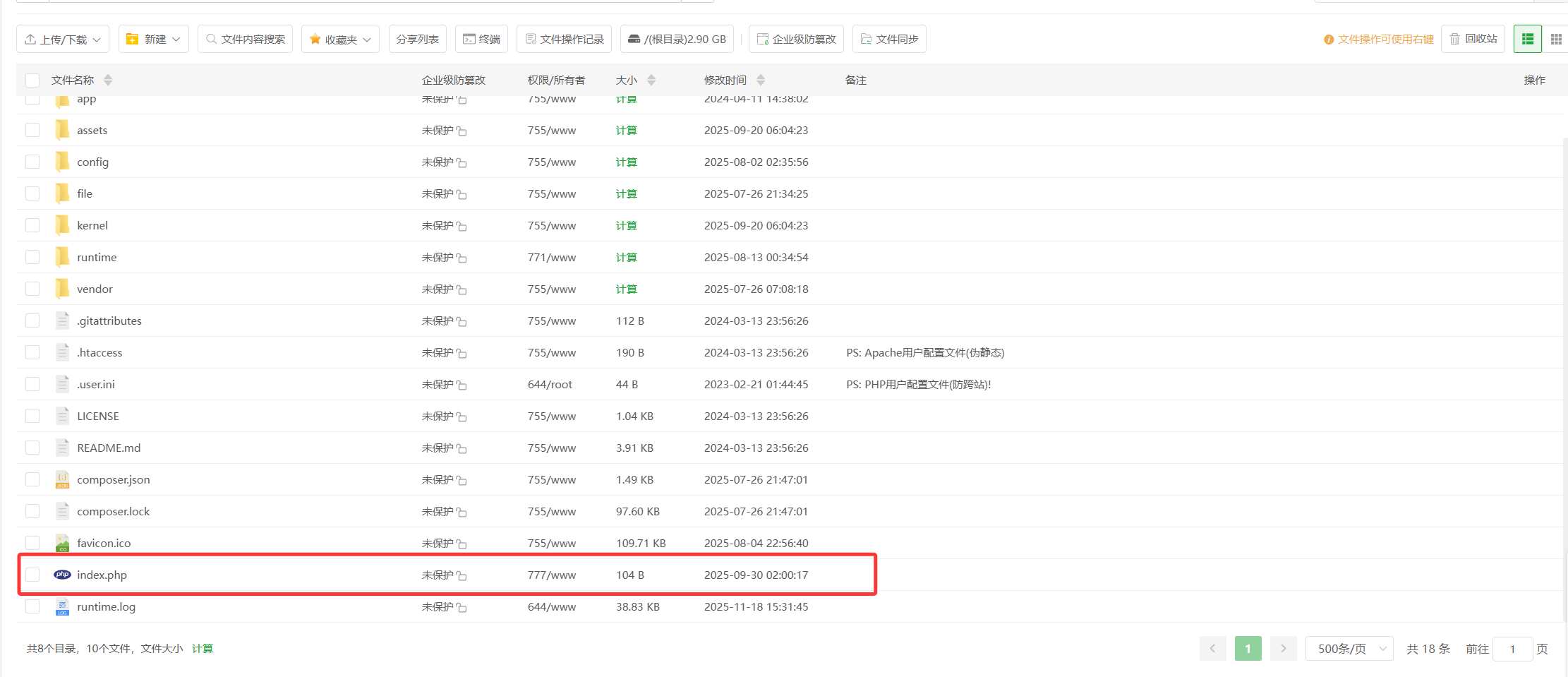1568x677 pixels.
Task: Click the go-to page number input field
Action: [x=1512, y=649]
